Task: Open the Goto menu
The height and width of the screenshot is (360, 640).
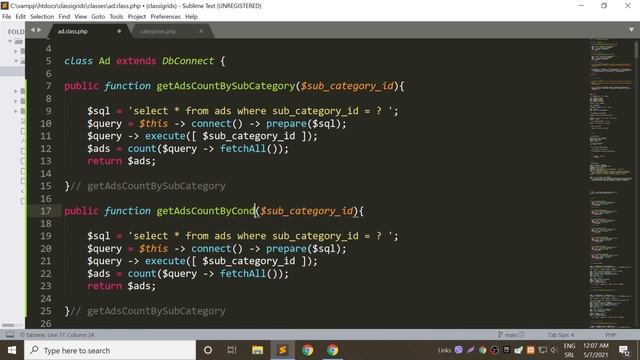Action: tap(98, 17)
